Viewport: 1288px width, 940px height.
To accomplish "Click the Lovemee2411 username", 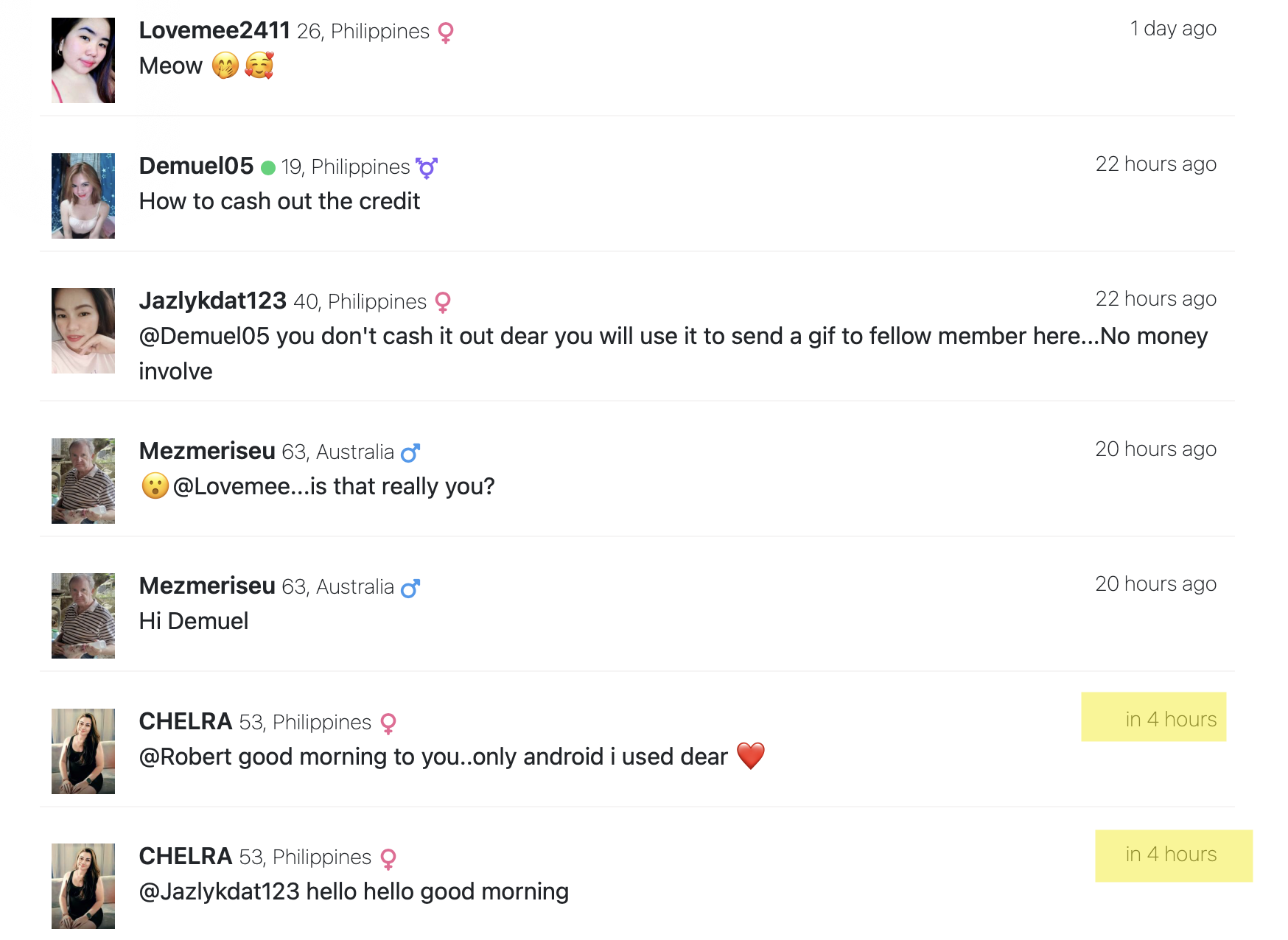I will tap(214, 30).
